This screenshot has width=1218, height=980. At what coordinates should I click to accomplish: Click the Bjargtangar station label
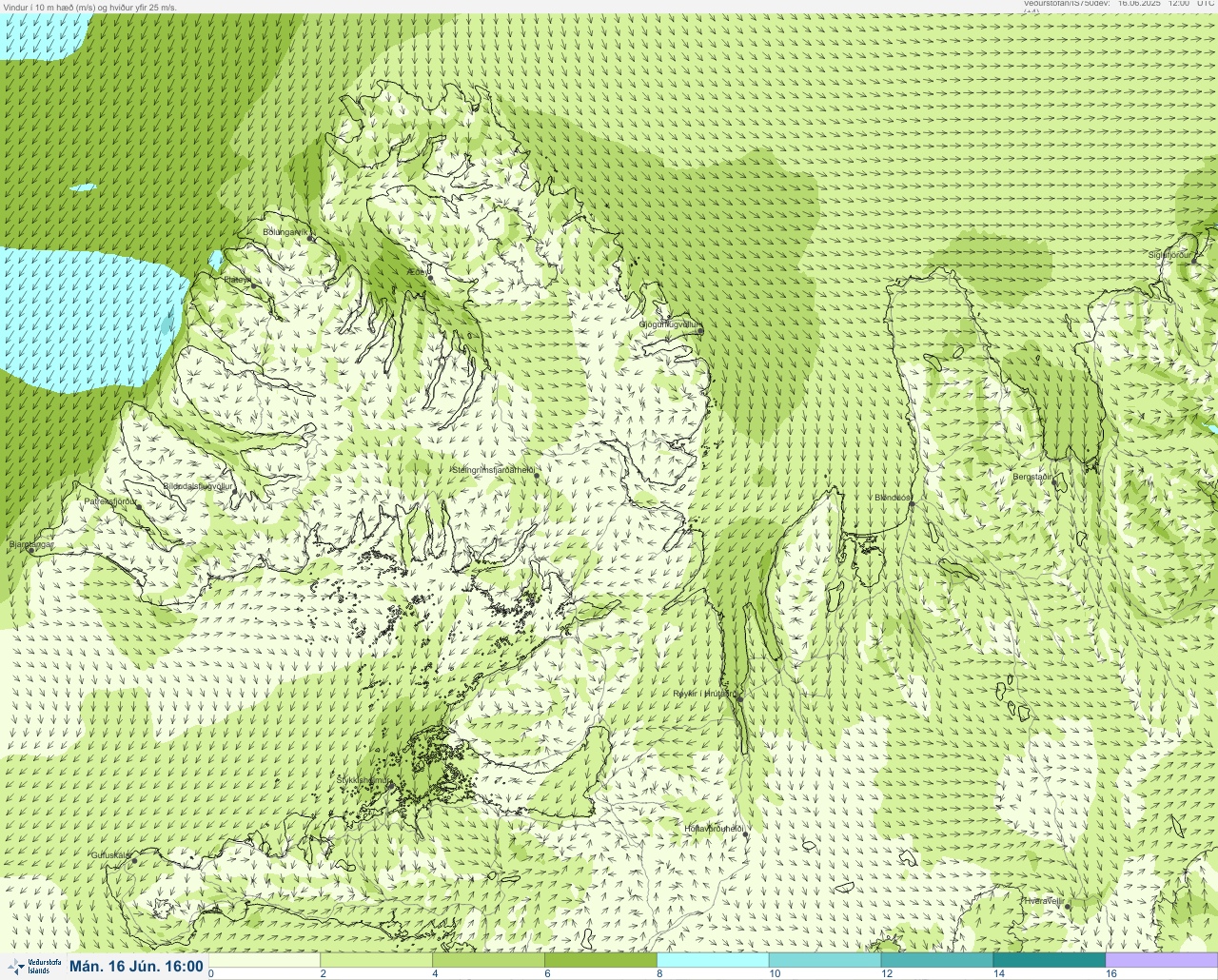[31, 544]
